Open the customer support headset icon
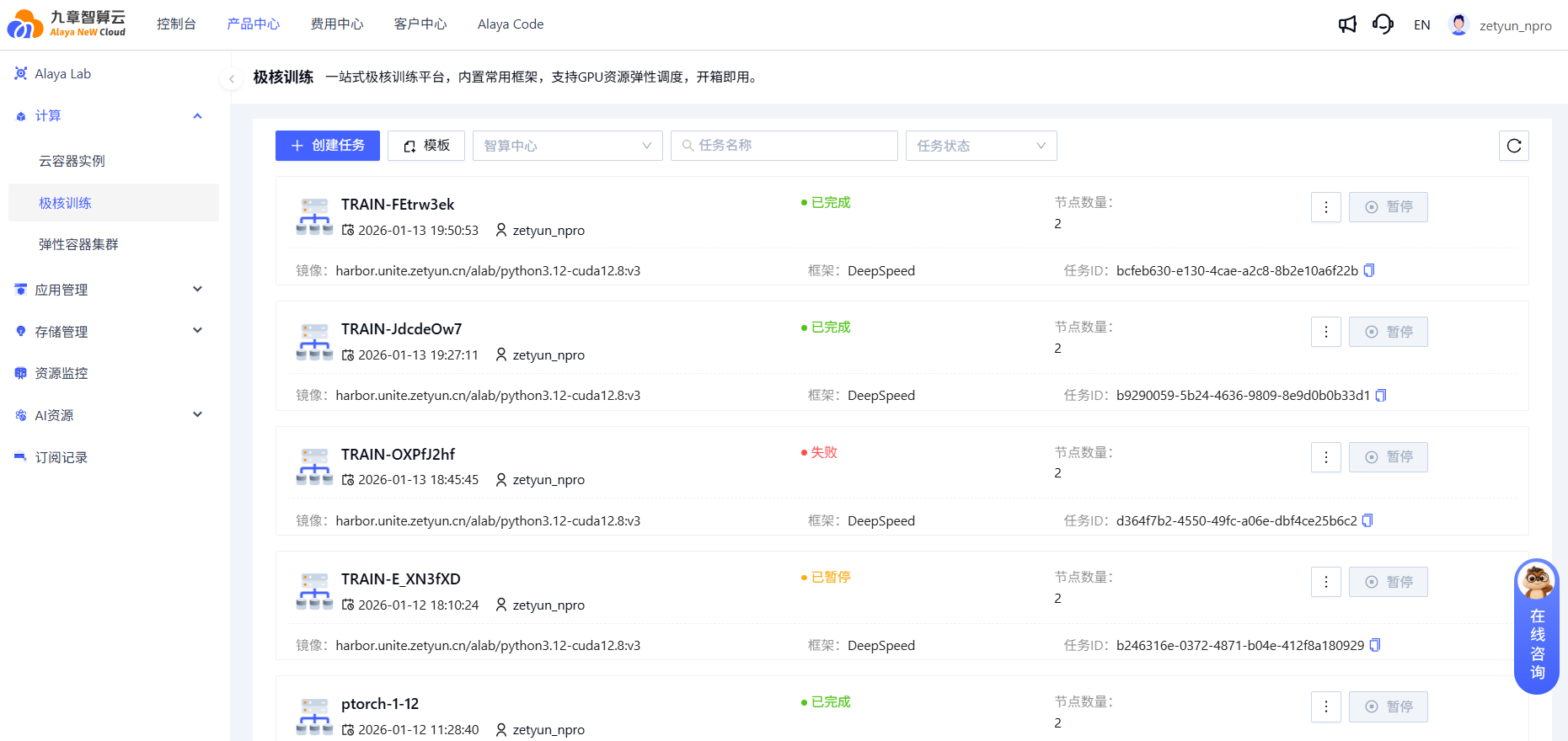This screenshot has width=1568, height=741. tap(1383, 24)
